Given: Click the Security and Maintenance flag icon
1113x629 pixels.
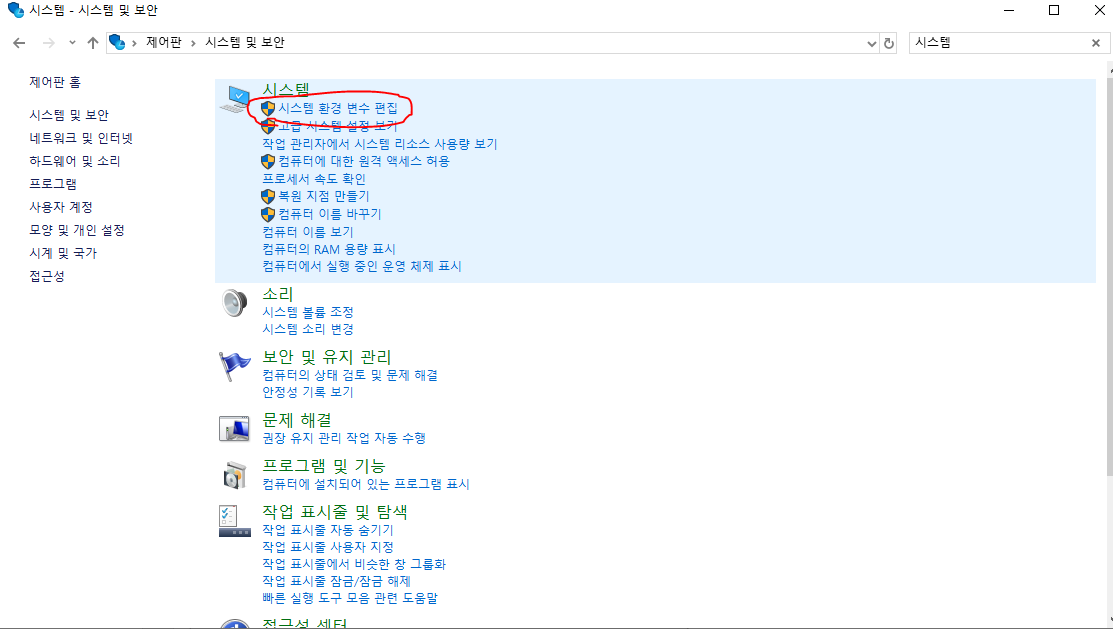Looking at the screenshot, I should point(235,366).
